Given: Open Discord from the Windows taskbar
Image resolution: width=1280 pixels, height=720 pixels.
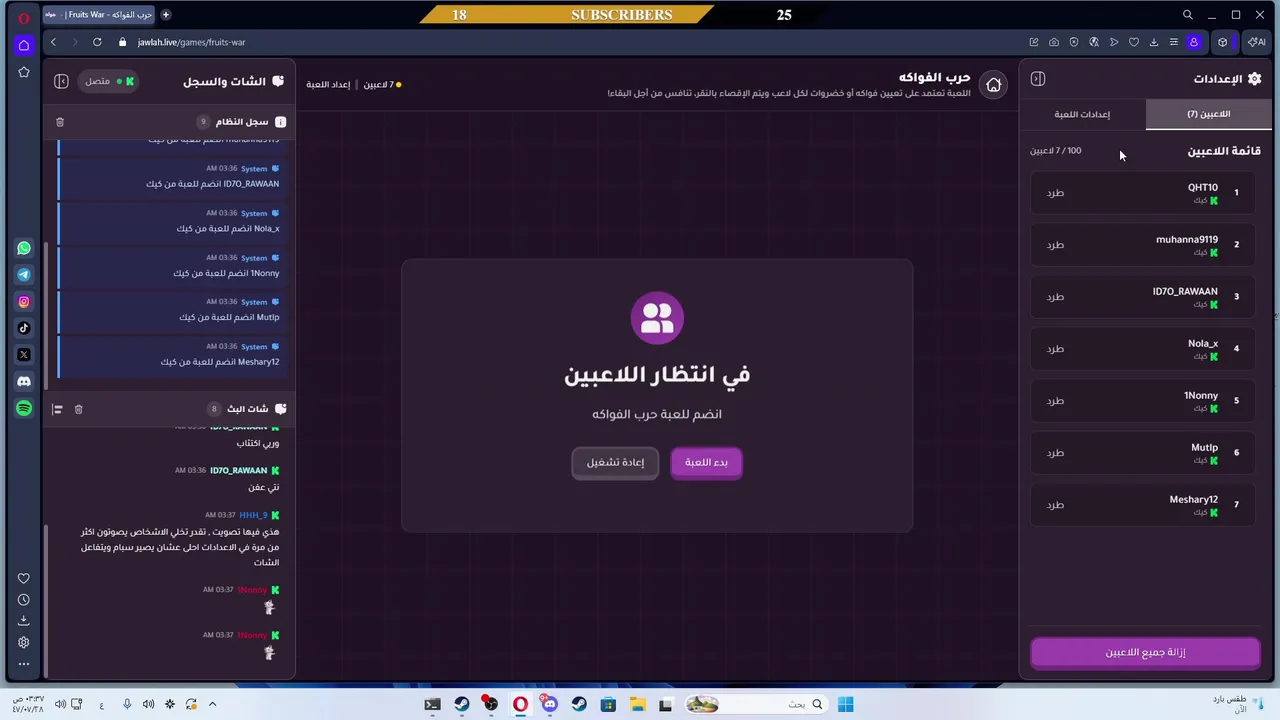Looking at the screenshot, I should 549,704.
